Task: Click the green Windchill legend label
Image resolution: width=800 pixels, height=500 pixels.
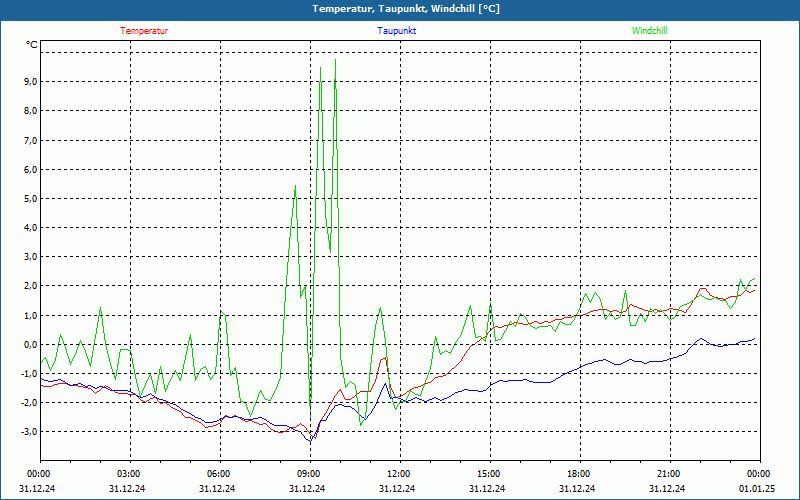Action: pyautogui.click(x=649, y=31)
